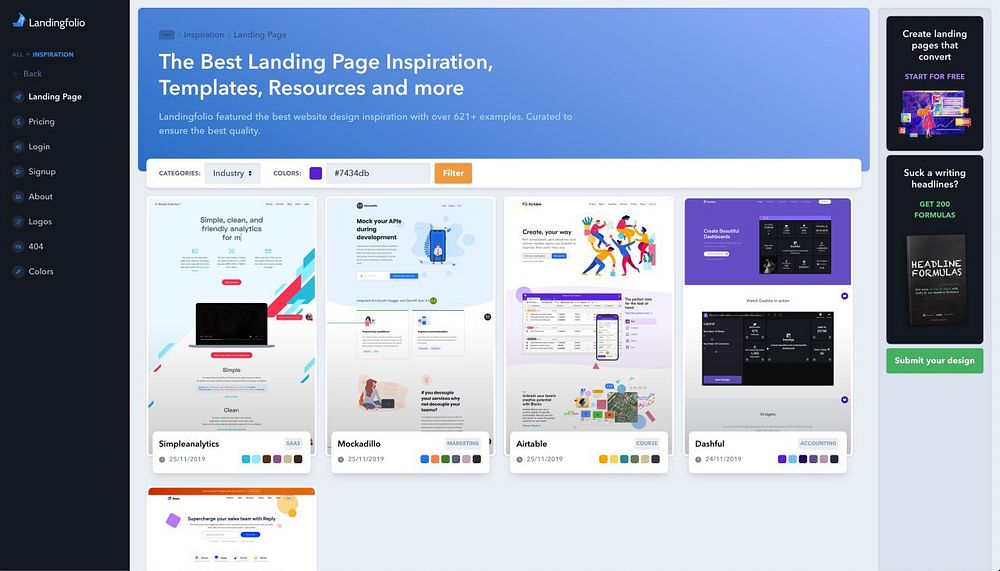
Task: Click the MARKETING tag on Mockadillo
Action: [x=463, y=443]
